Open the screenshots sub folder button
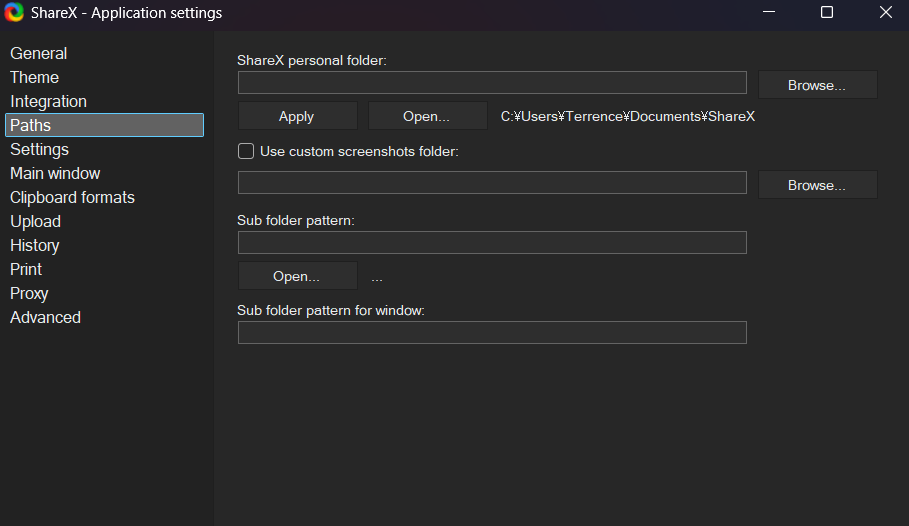 click(x=297, y=276)
